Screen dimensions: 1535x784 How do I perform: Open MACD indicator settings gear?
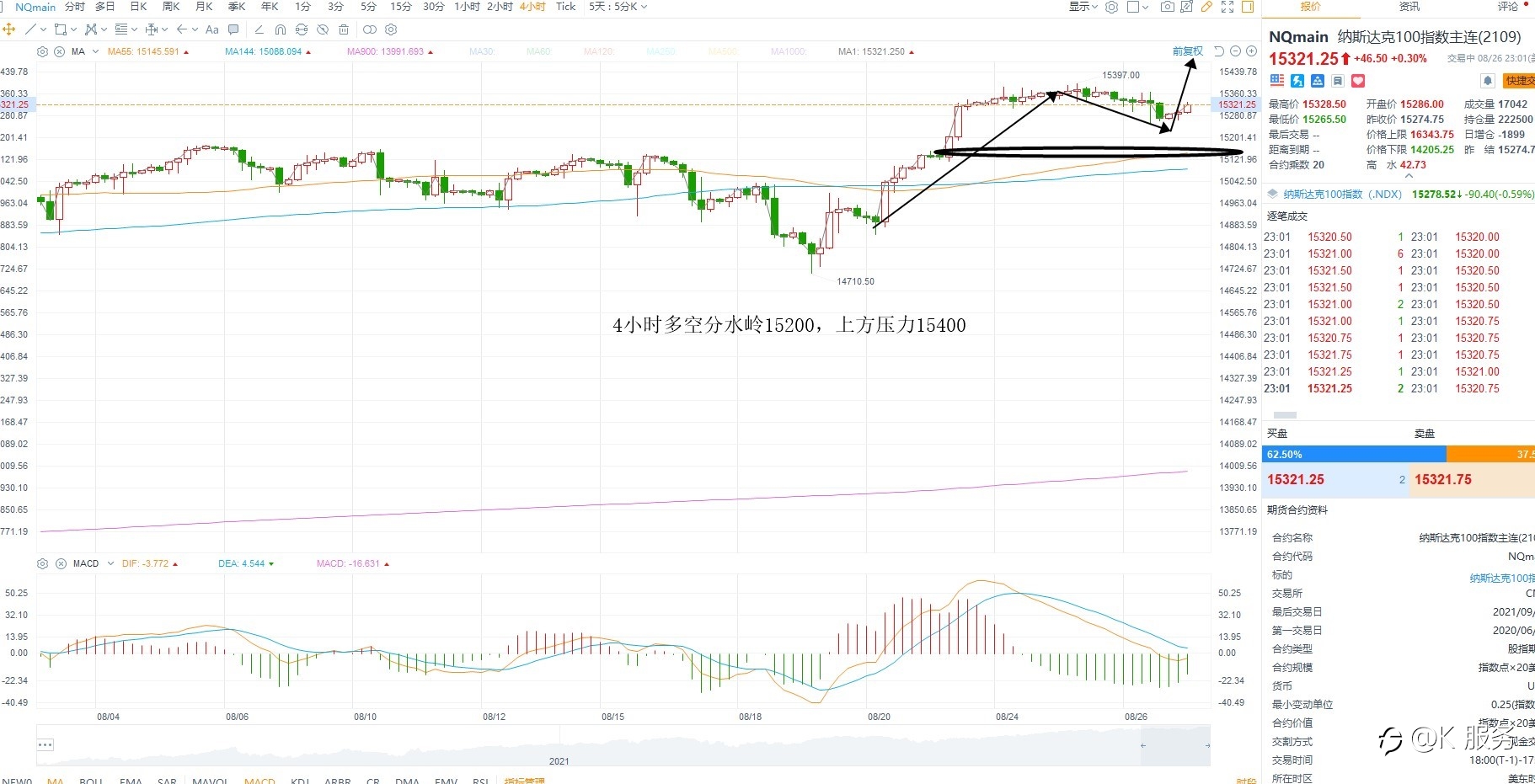coord(43,563)
